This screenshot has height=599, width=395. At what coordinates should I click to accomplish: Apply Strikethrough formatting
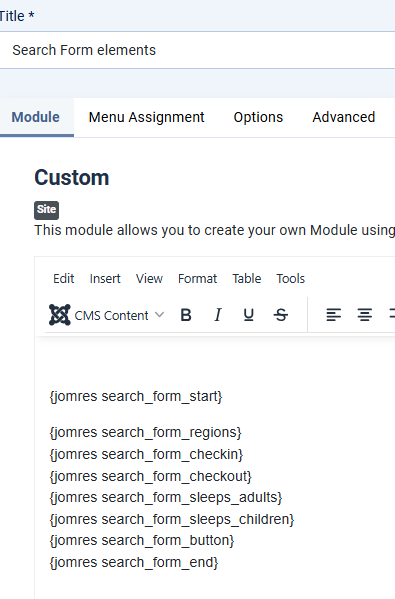tap(280, 315)
